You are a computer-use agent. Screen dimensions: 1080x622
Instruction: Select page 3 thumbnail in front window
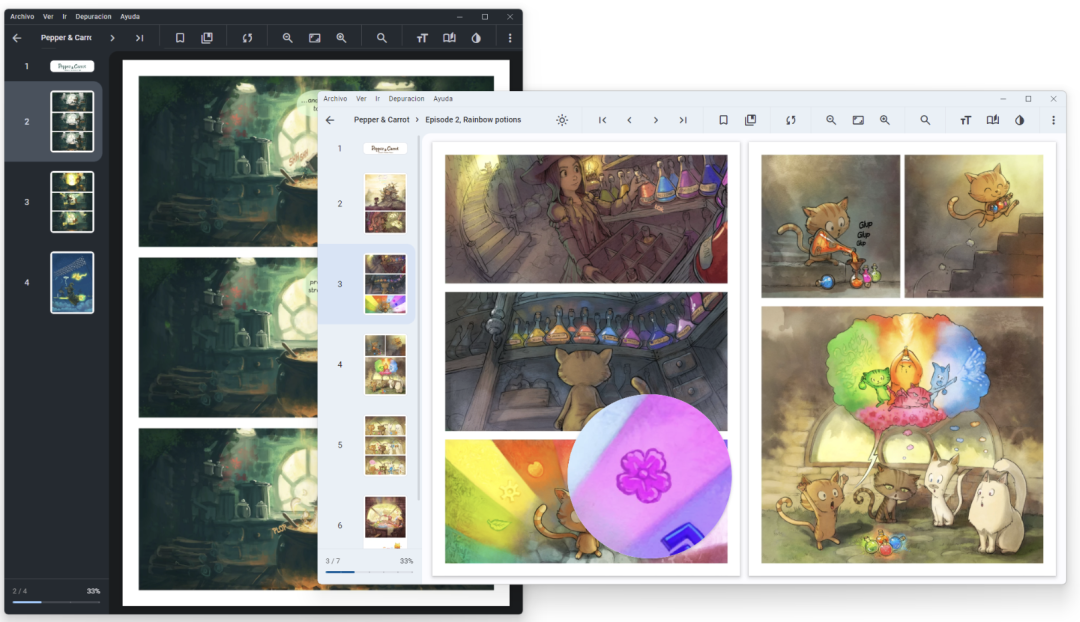385,284
